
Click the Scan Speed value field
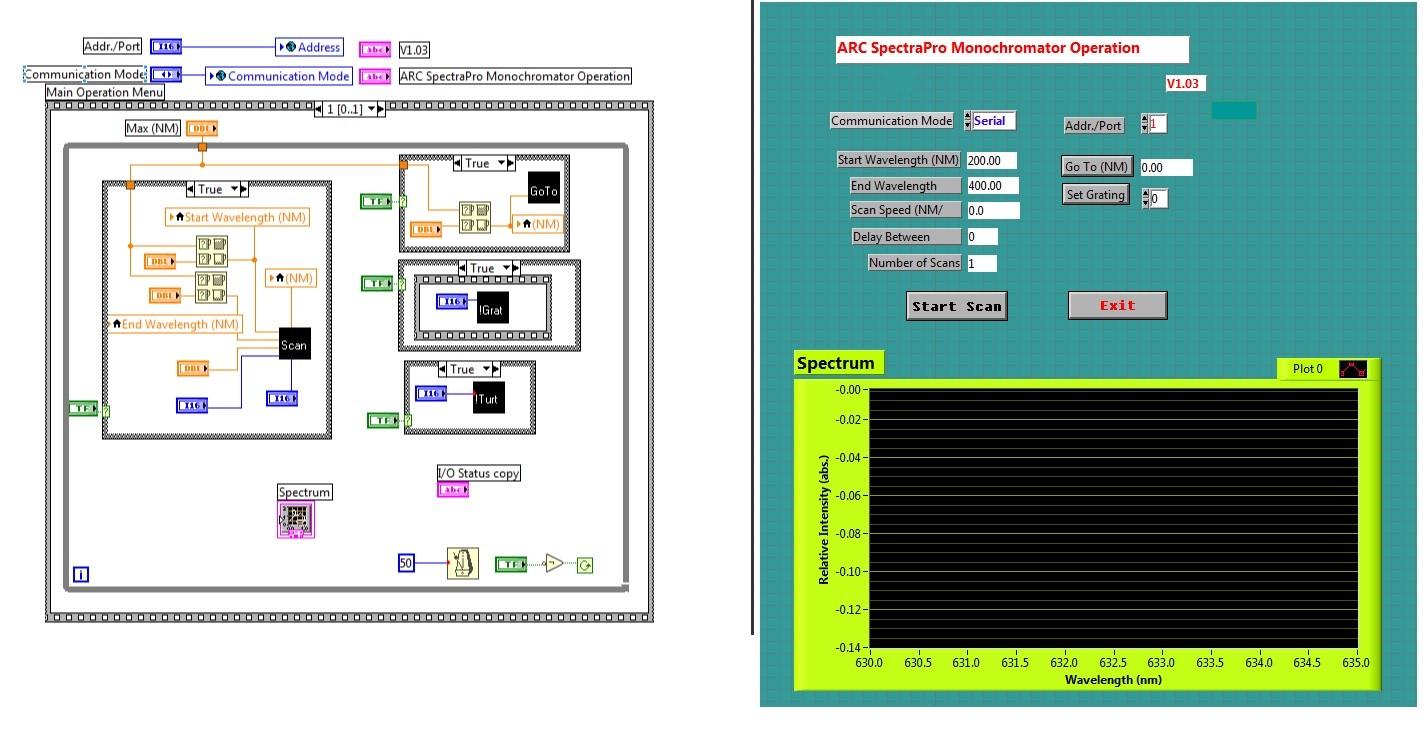click(x=992, y=211)
